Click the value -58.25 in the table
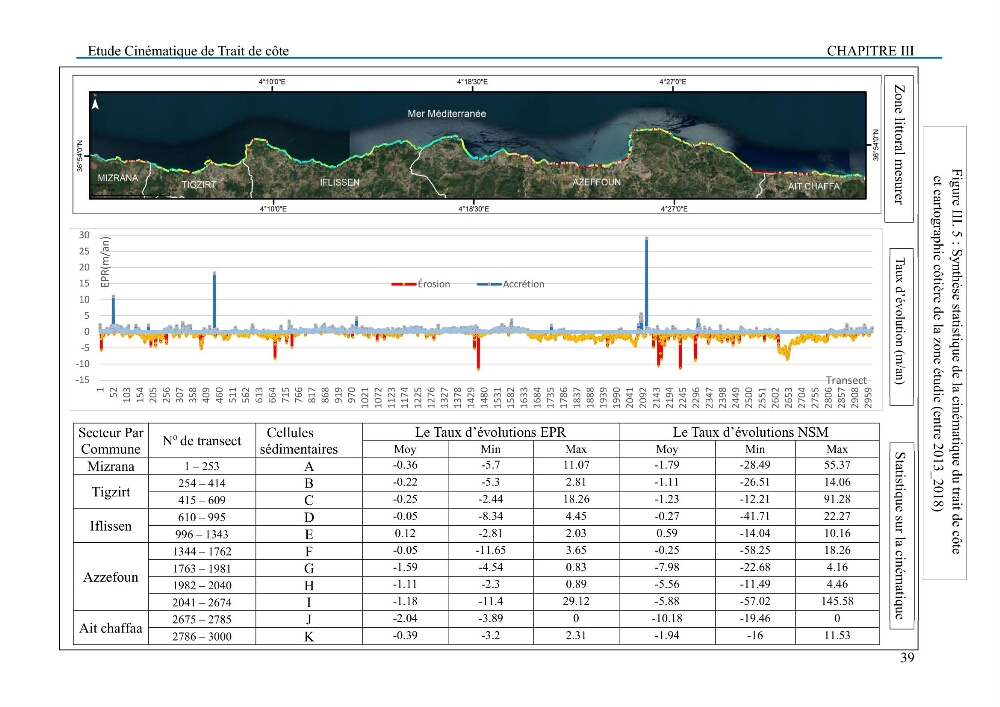 click(755, 550)
